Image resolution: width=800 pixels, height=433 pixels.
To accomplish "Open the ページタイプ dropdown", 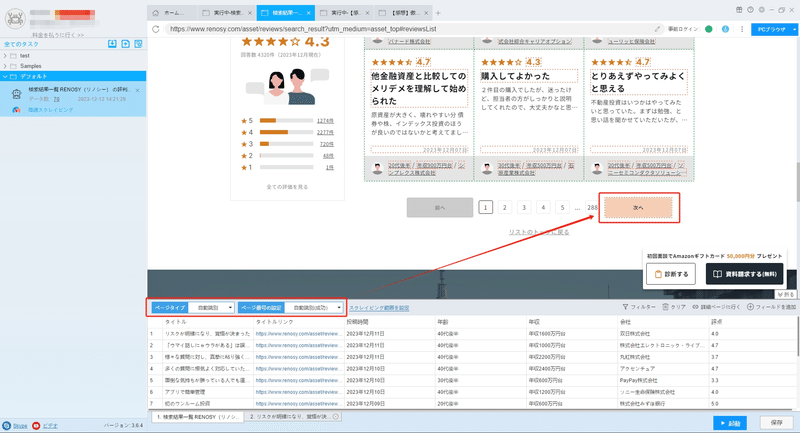I will (212, 308).
